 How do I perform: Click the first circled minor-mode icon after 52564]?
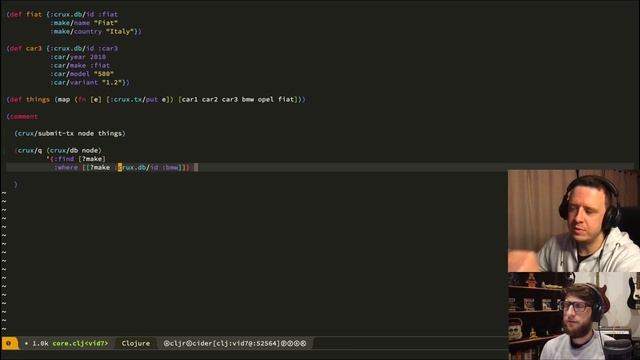tap(284, 344)
